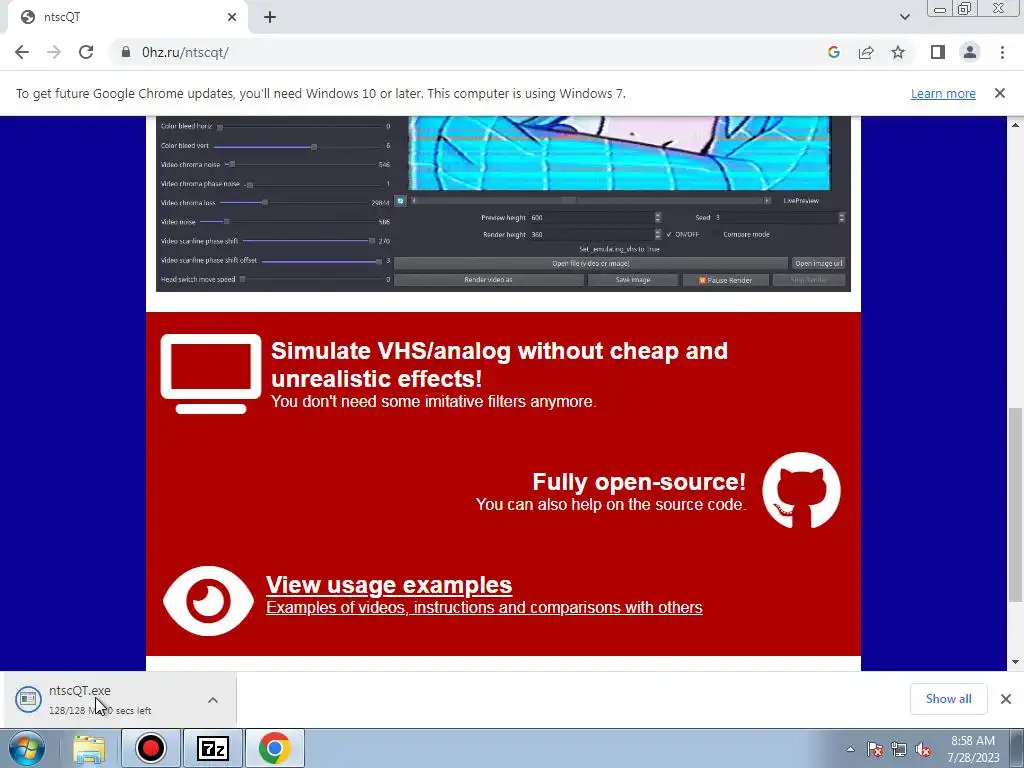
Task: Click the monitor icon beside Simulate VHS
Action: [x=210, y=374]
